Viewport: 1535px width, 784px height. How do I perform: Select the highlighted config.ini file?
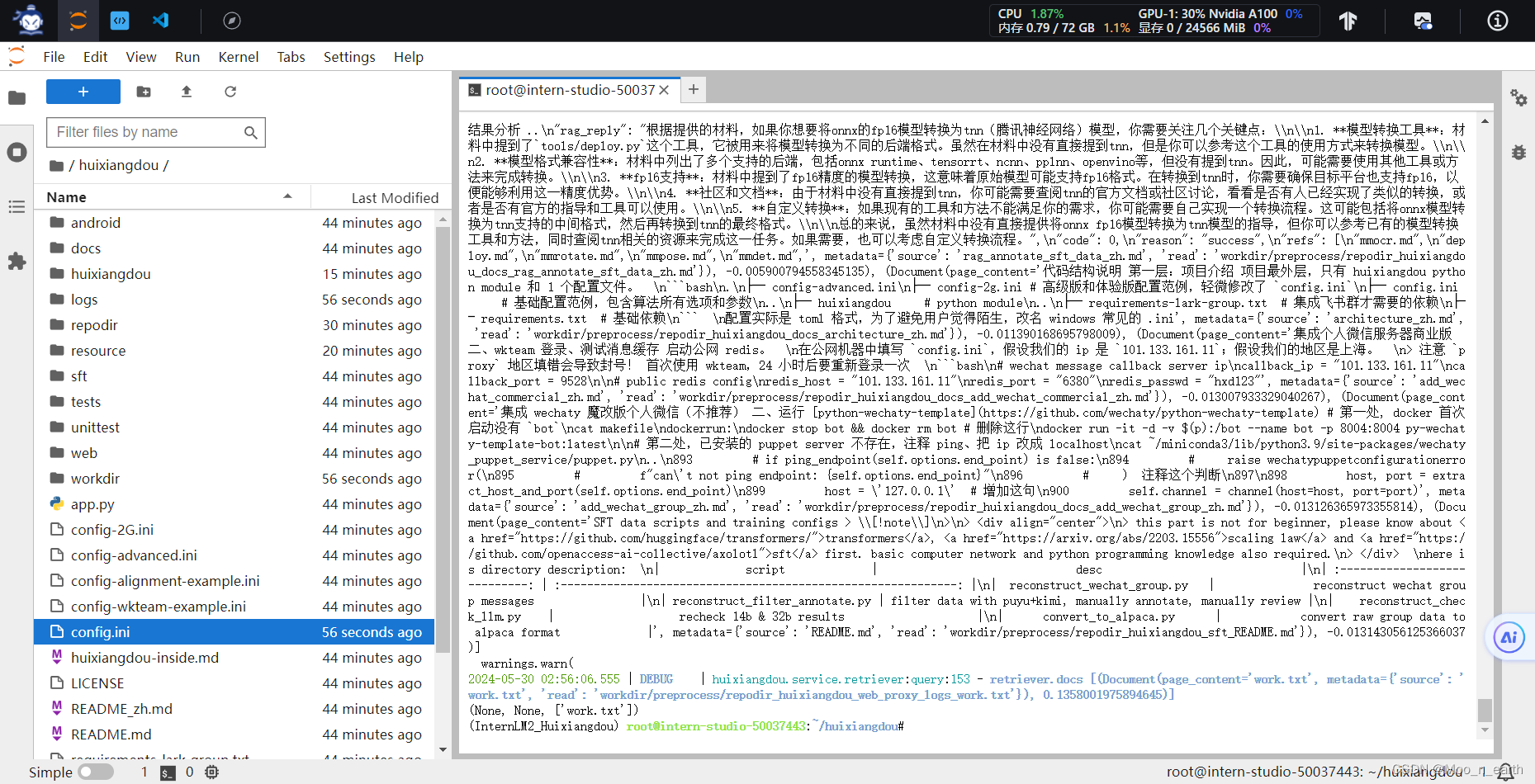point(235,632)
